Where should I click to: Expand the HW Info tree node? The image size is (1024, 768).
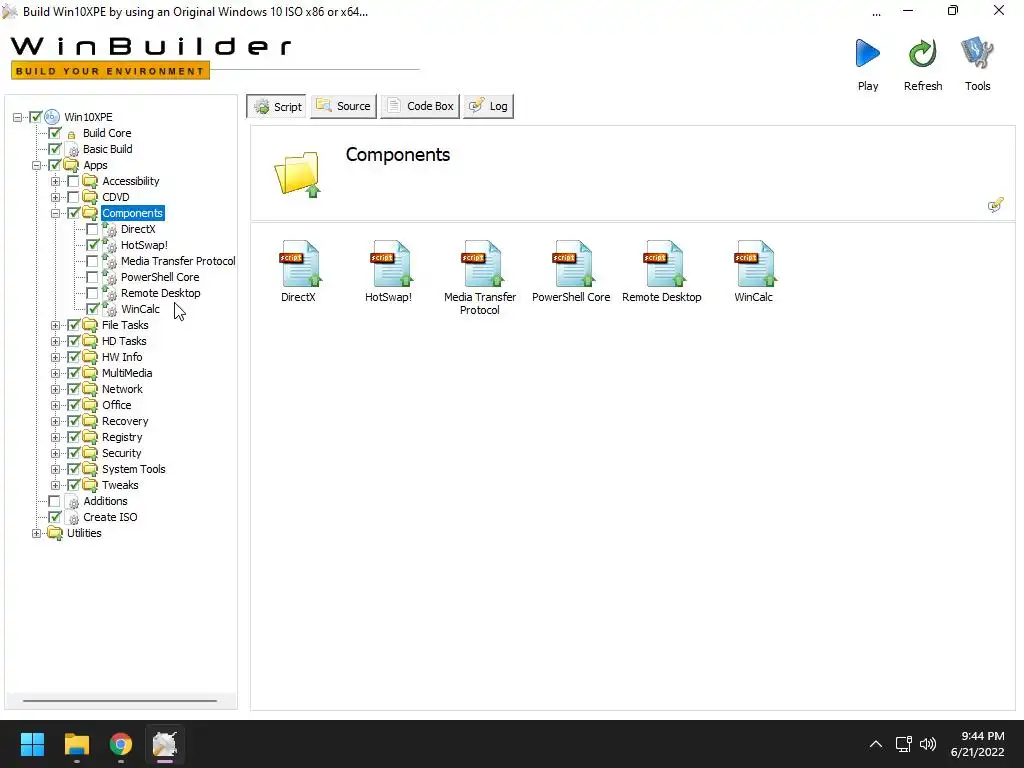pos(56,357)
